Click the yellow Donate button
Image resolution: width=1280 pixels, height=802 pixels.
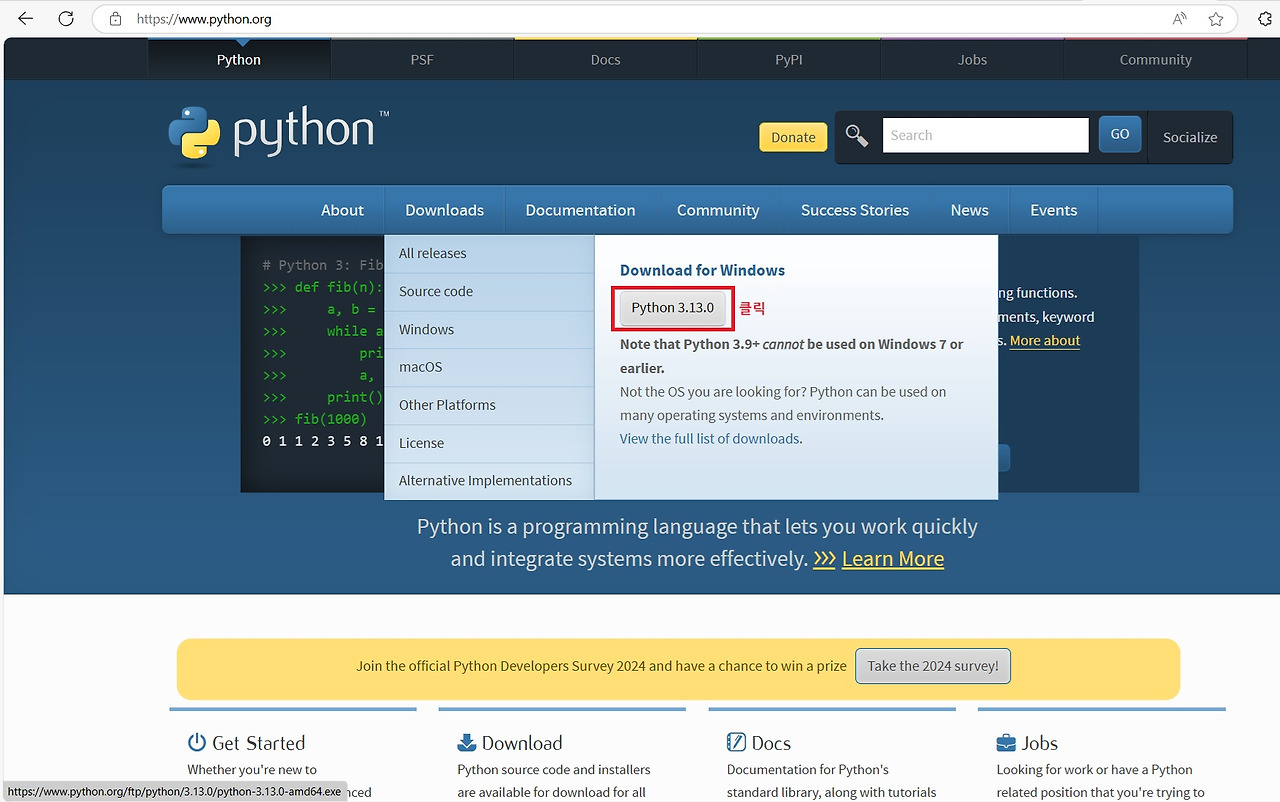(x=793, y=137)
